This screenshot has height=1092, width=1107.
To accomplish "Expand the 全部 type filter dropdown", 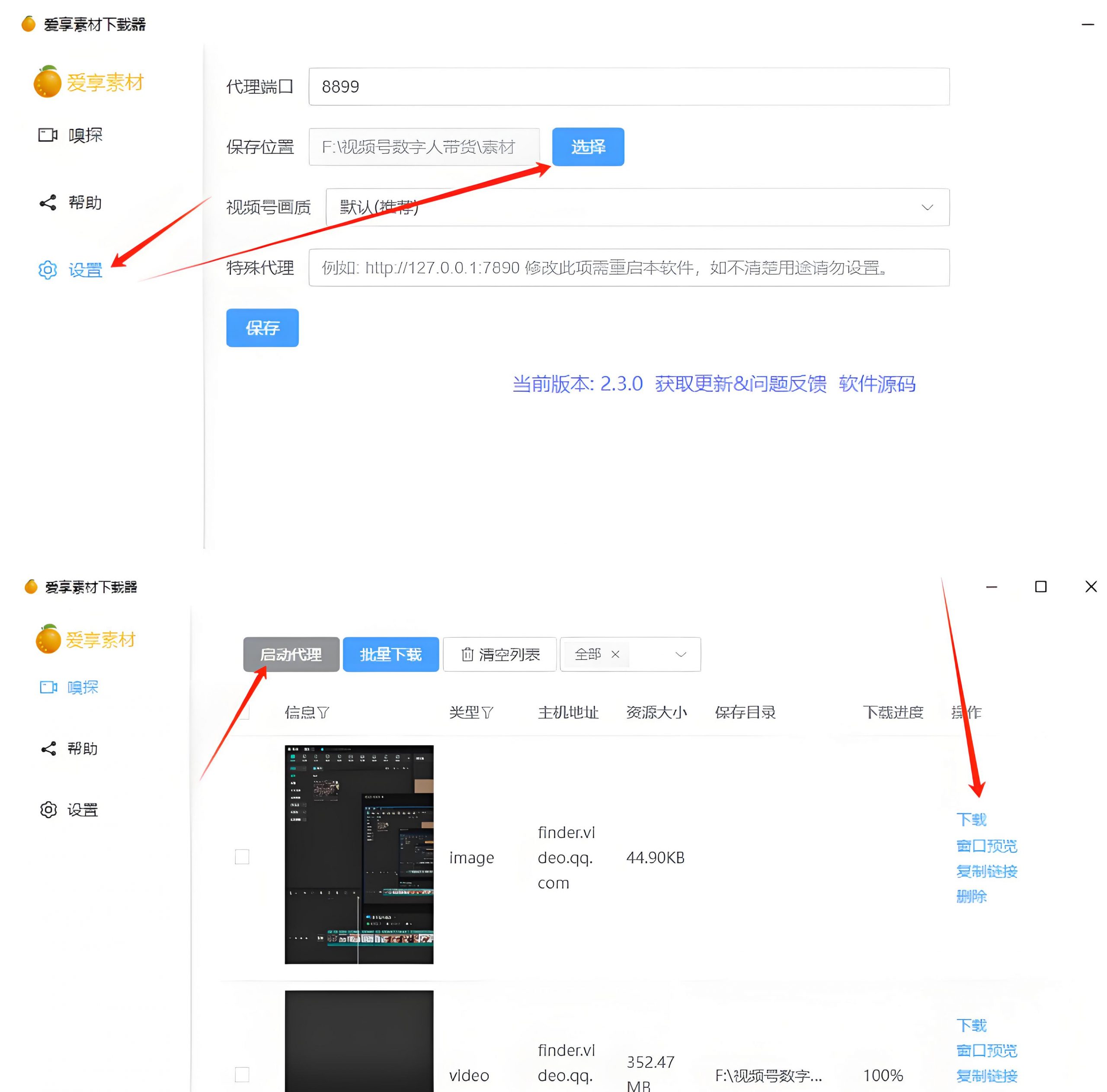I will pyautogui.click(x=680, y=654).
